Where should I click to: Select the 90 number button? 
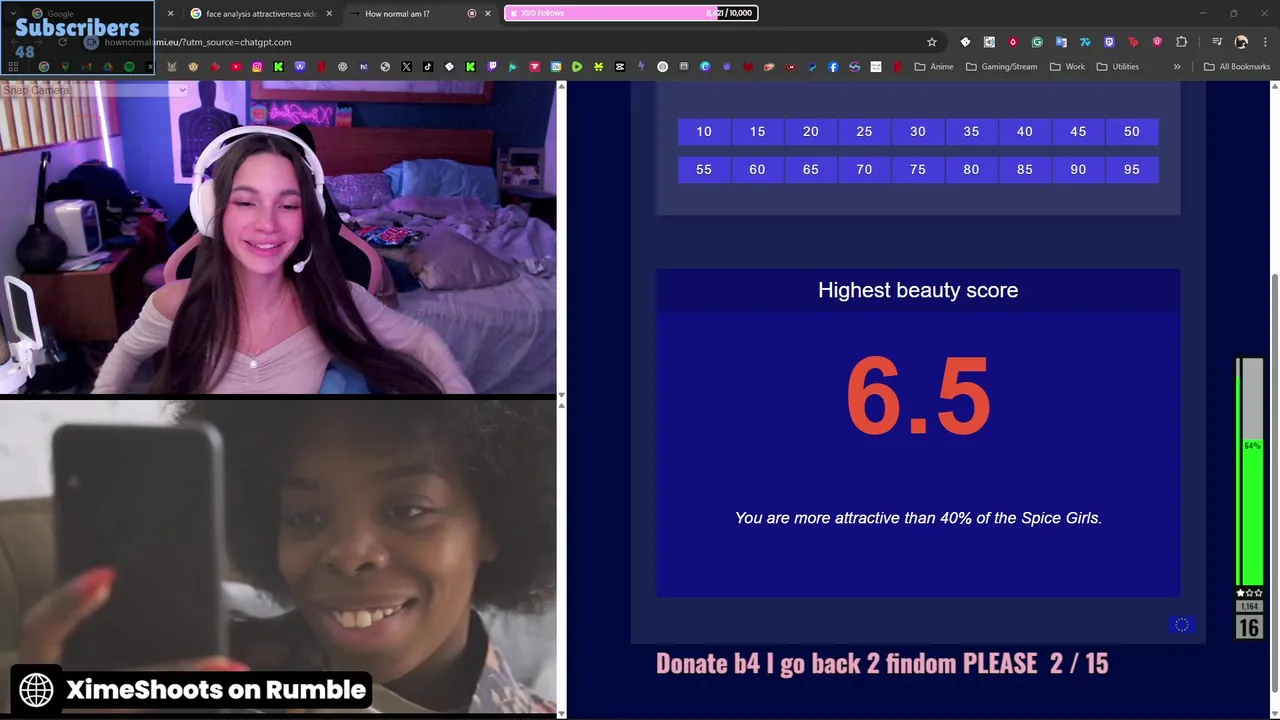pos(1078,170)
